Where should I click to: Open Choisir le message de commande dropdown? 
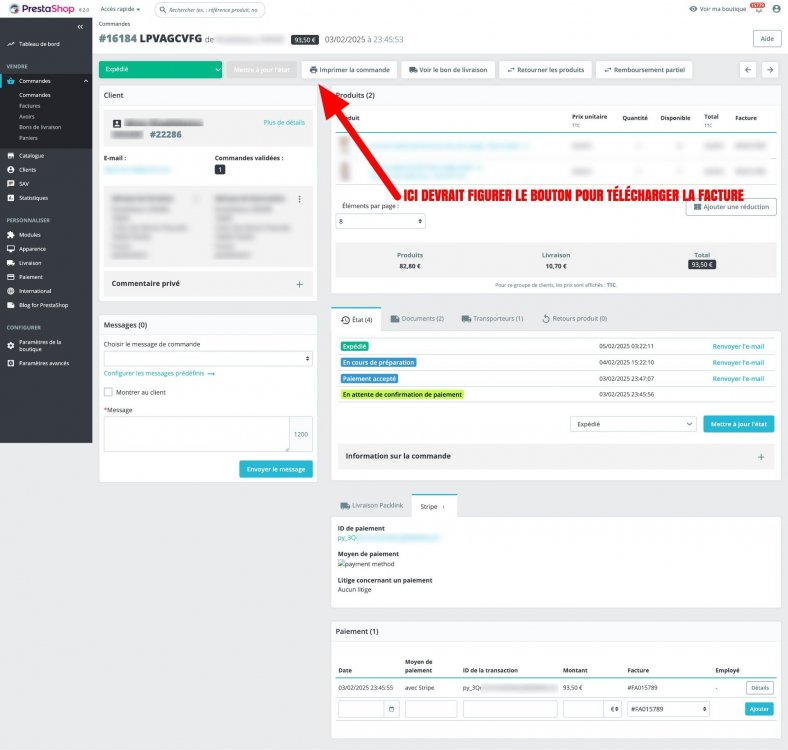coord(208,359)
